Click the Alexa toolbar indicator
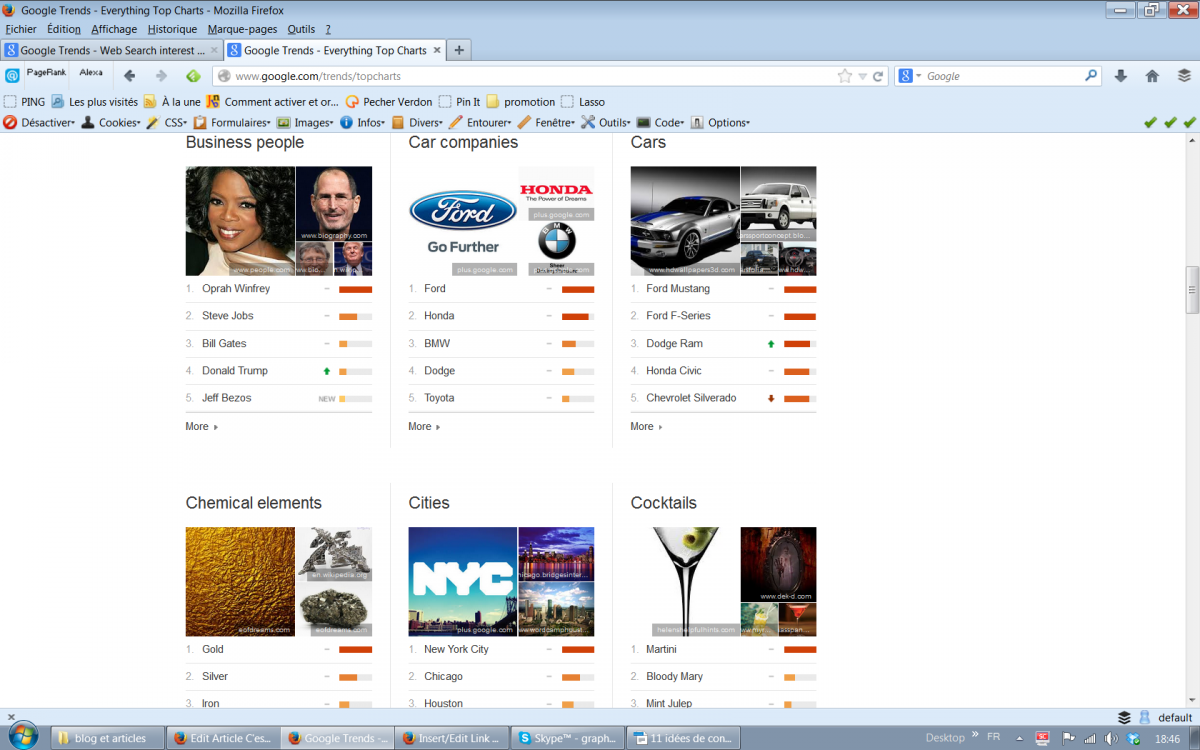Screen dimensions: 1200x750 [x=91, y=72]
